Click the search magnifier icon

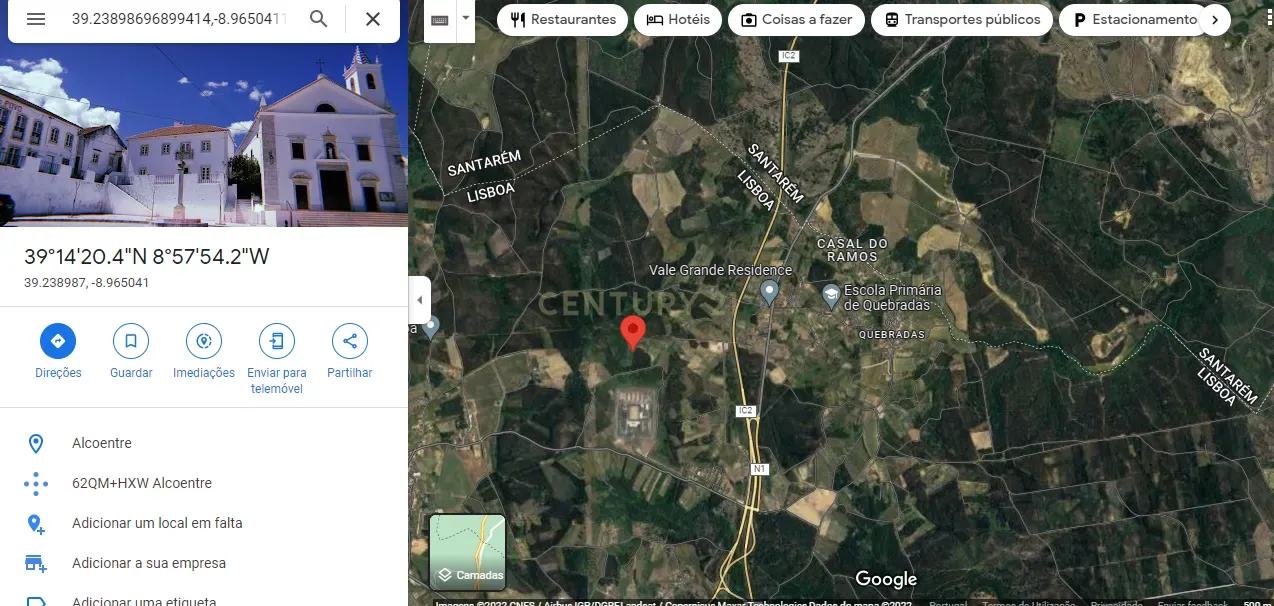click(318, 19)
